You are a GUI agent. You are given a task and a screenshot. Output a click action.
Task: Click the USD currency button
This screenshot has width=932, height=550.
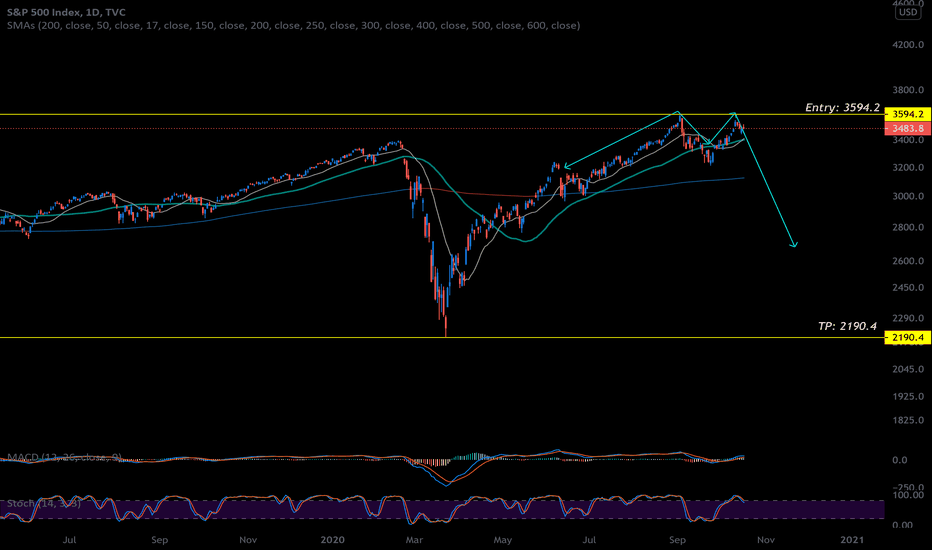(908, 12)
